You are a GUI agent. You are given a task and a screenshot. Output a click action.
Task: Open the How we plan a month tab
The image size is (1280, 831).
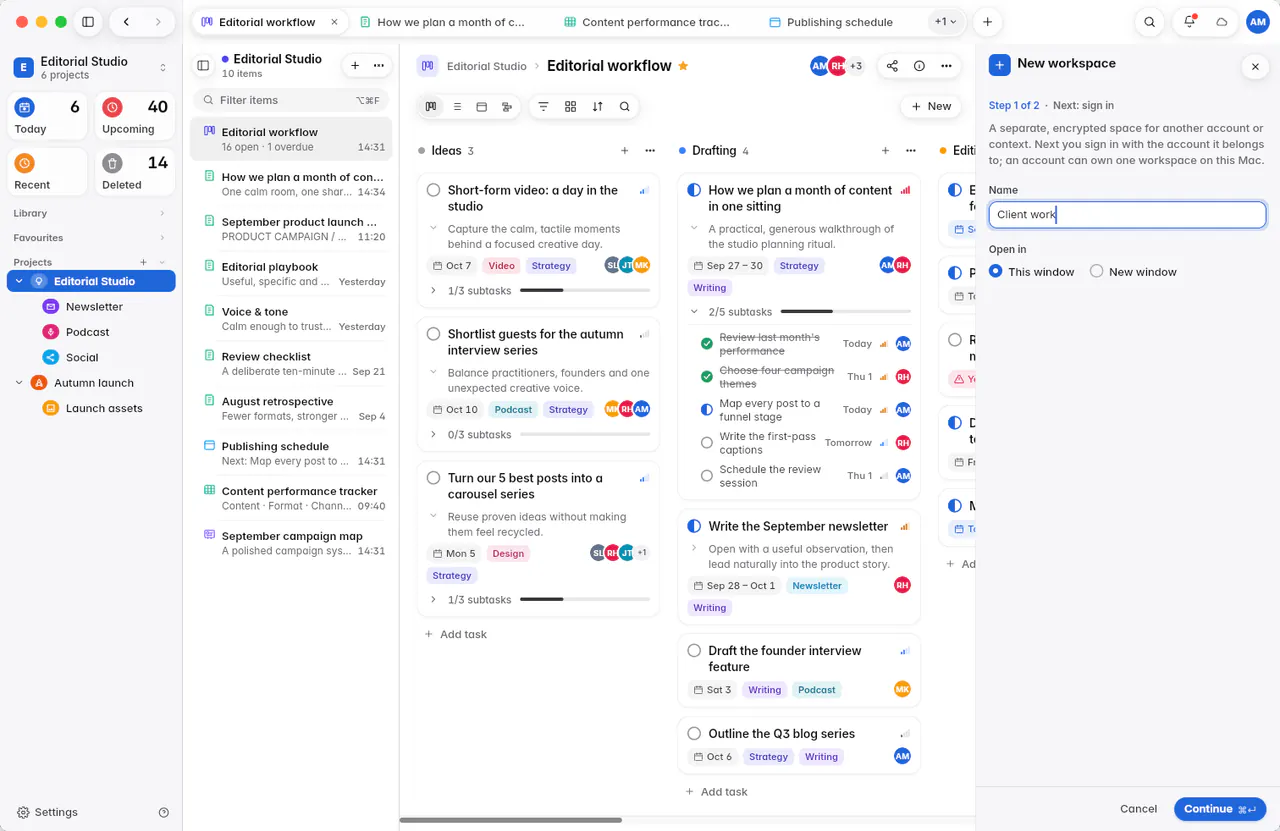pos(441,22)
